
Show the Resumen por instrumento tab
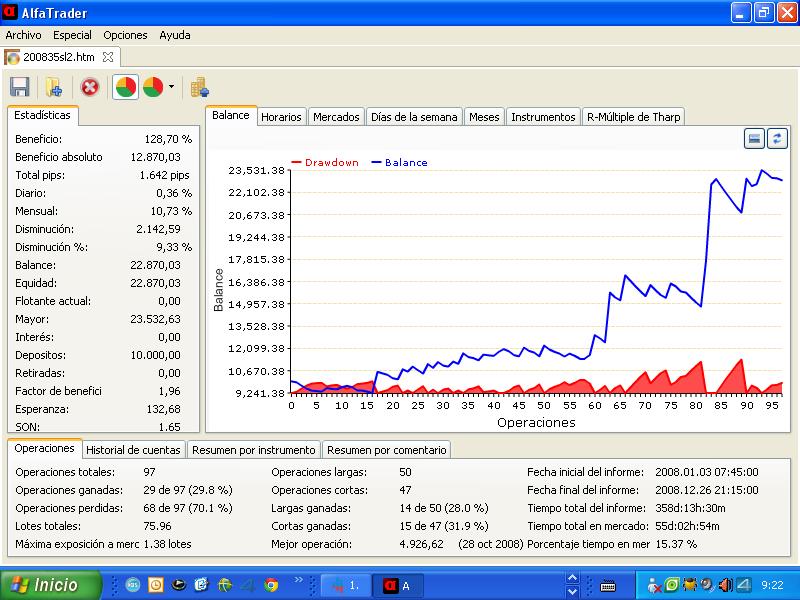(254, 450)
